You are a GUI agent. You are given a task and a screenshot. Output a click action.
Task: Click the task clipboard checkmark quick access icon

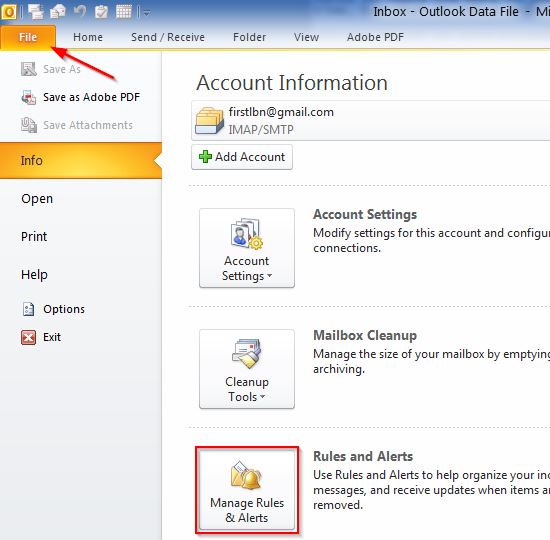pyautogui.click(x=101, y=12)
